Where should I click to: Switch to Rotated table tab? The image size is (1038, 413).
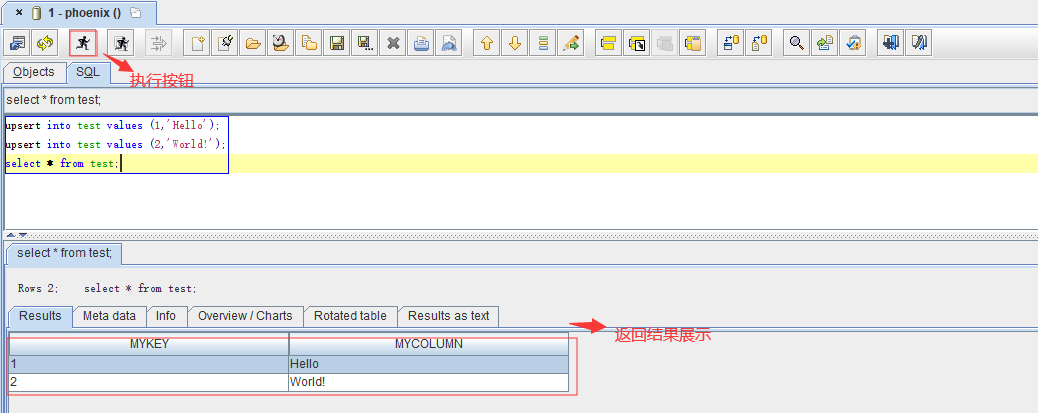pos(350,316)
